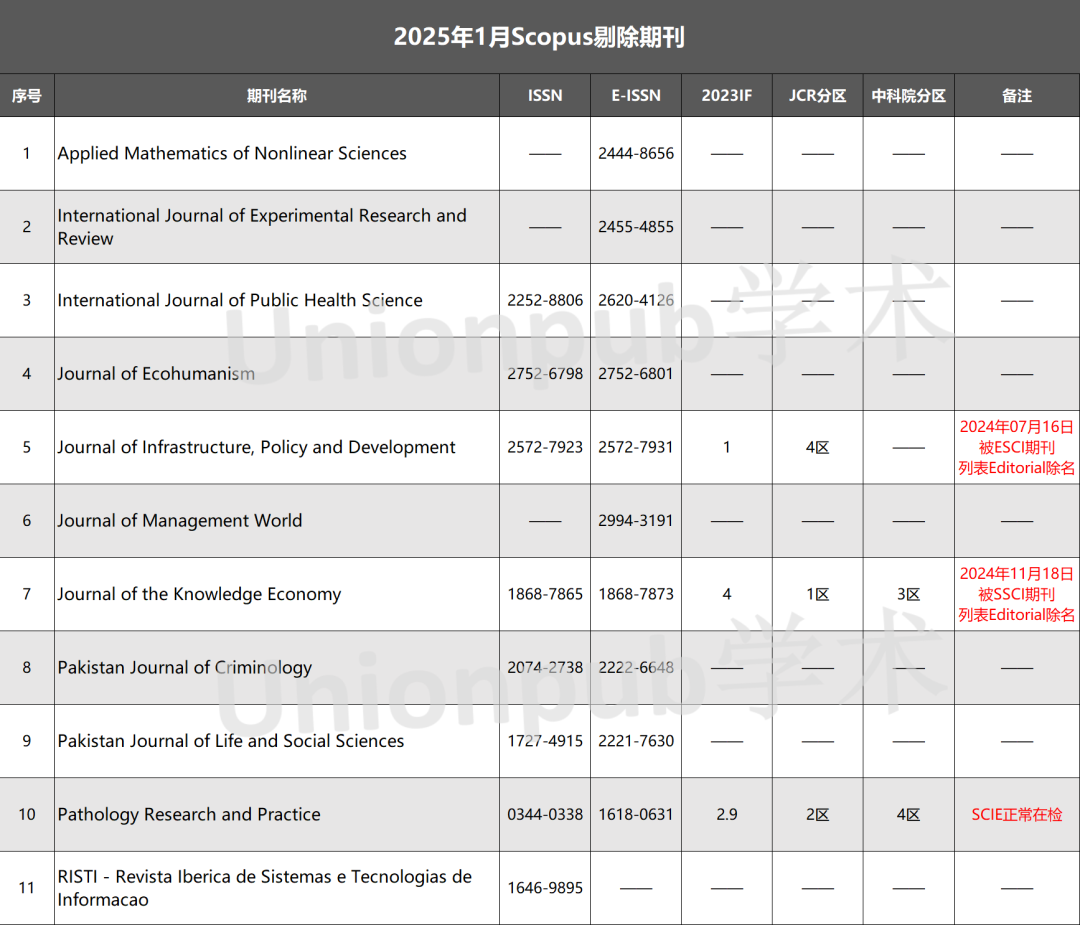Image resolution: width=1080 pixels, height=925 pixels.
Task: Click row number 10 cell
Action: tap(27, 814)
